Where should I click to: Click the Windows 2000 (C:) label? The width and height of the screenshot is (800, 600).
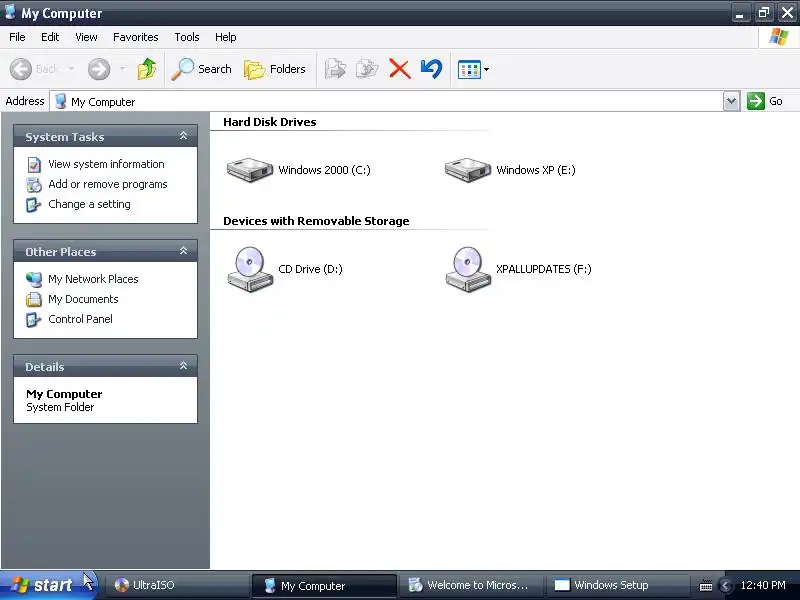[x=324, y=170]
